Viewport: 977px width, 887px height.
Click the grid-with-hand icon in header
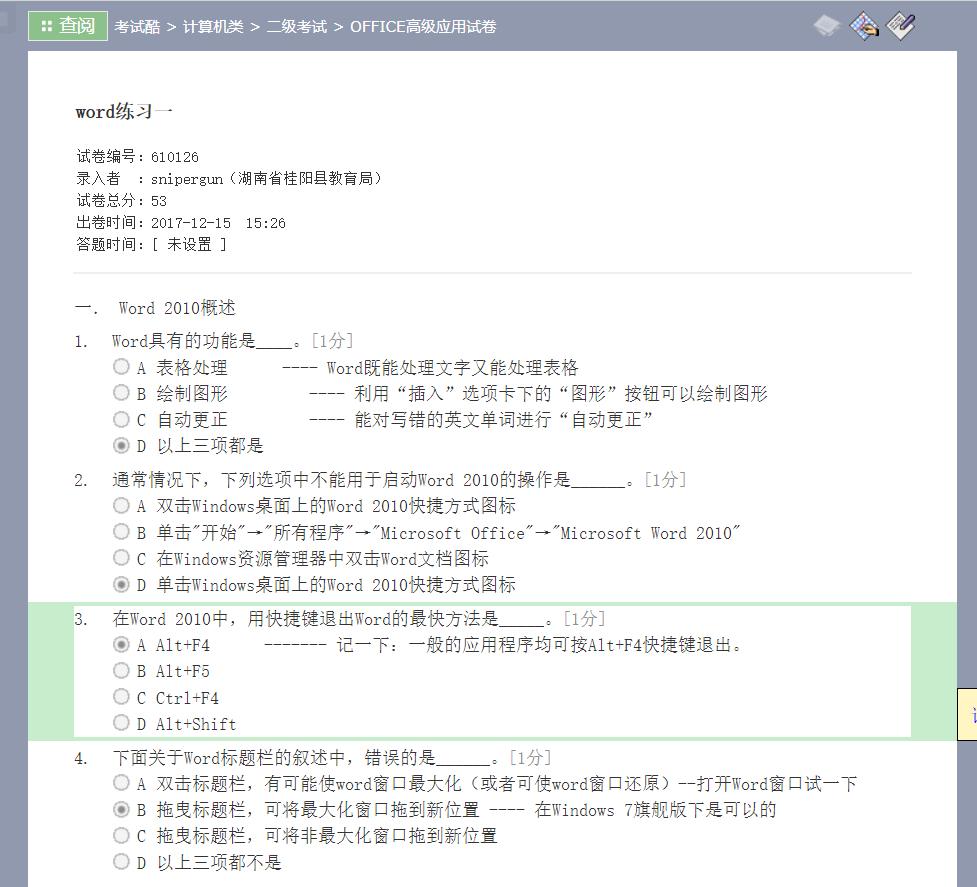(x=864, y=26)
